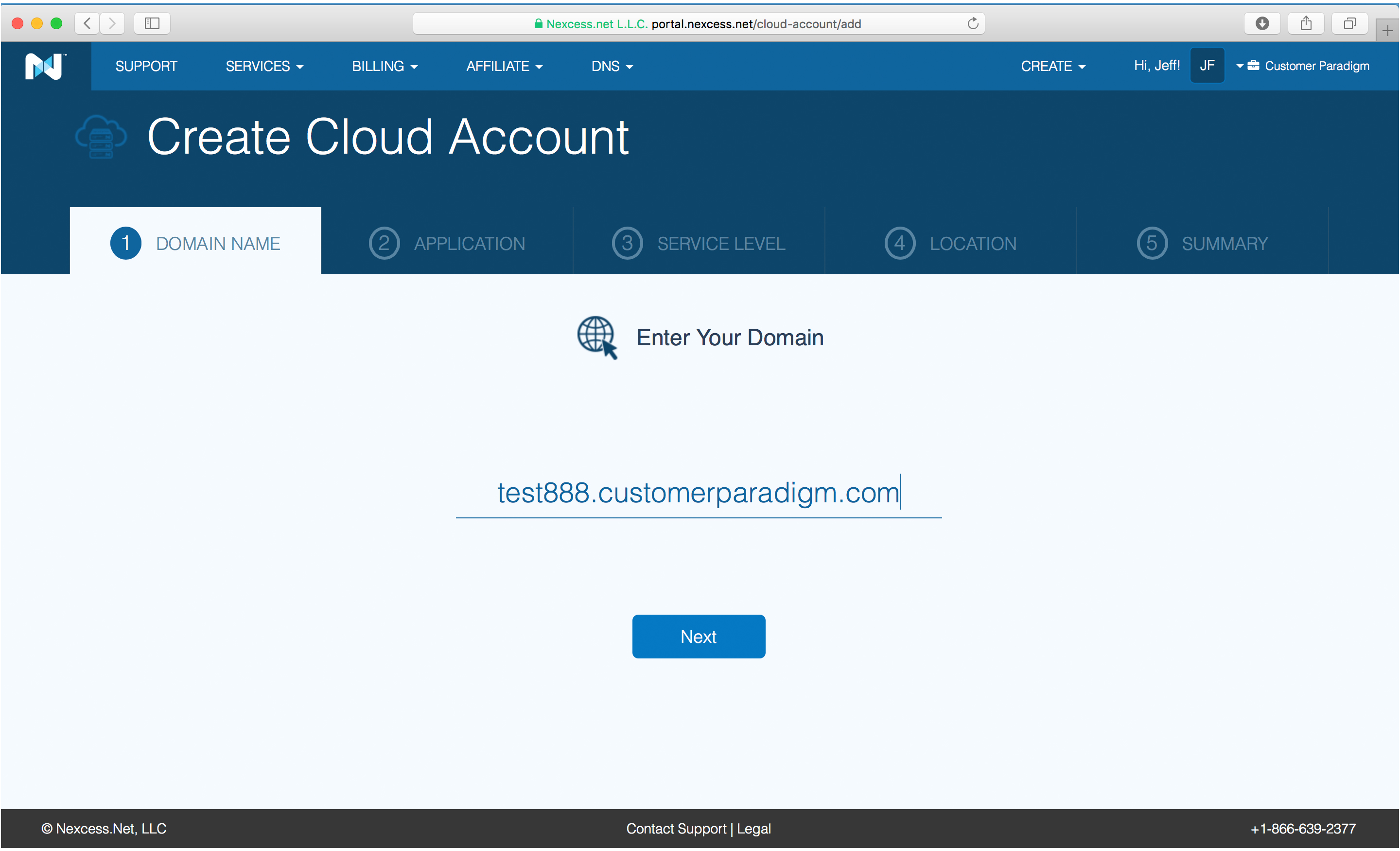Close the window with the red button
Image resolution: width=1400 pixels, height=851 pixels.
coord(17,23)
